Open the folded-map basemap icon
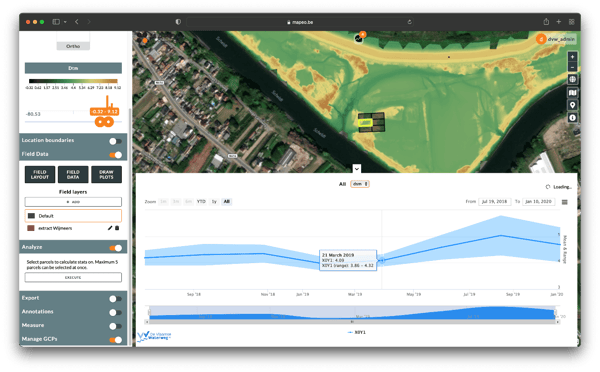This screenshot has height=372, width=600. pos(572,92)
